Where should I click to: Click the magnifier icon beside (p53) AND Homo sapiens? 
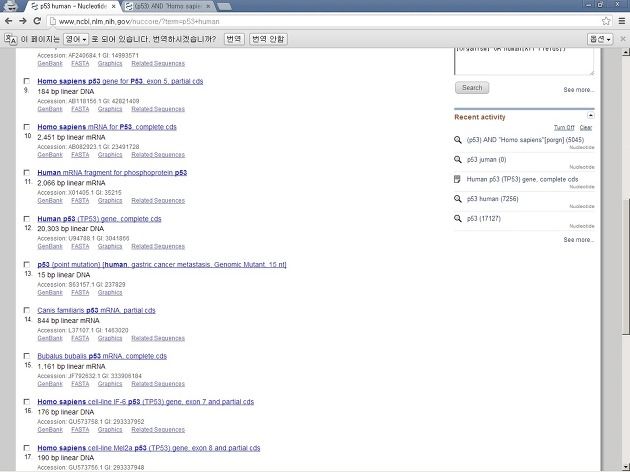click(457, 140)
